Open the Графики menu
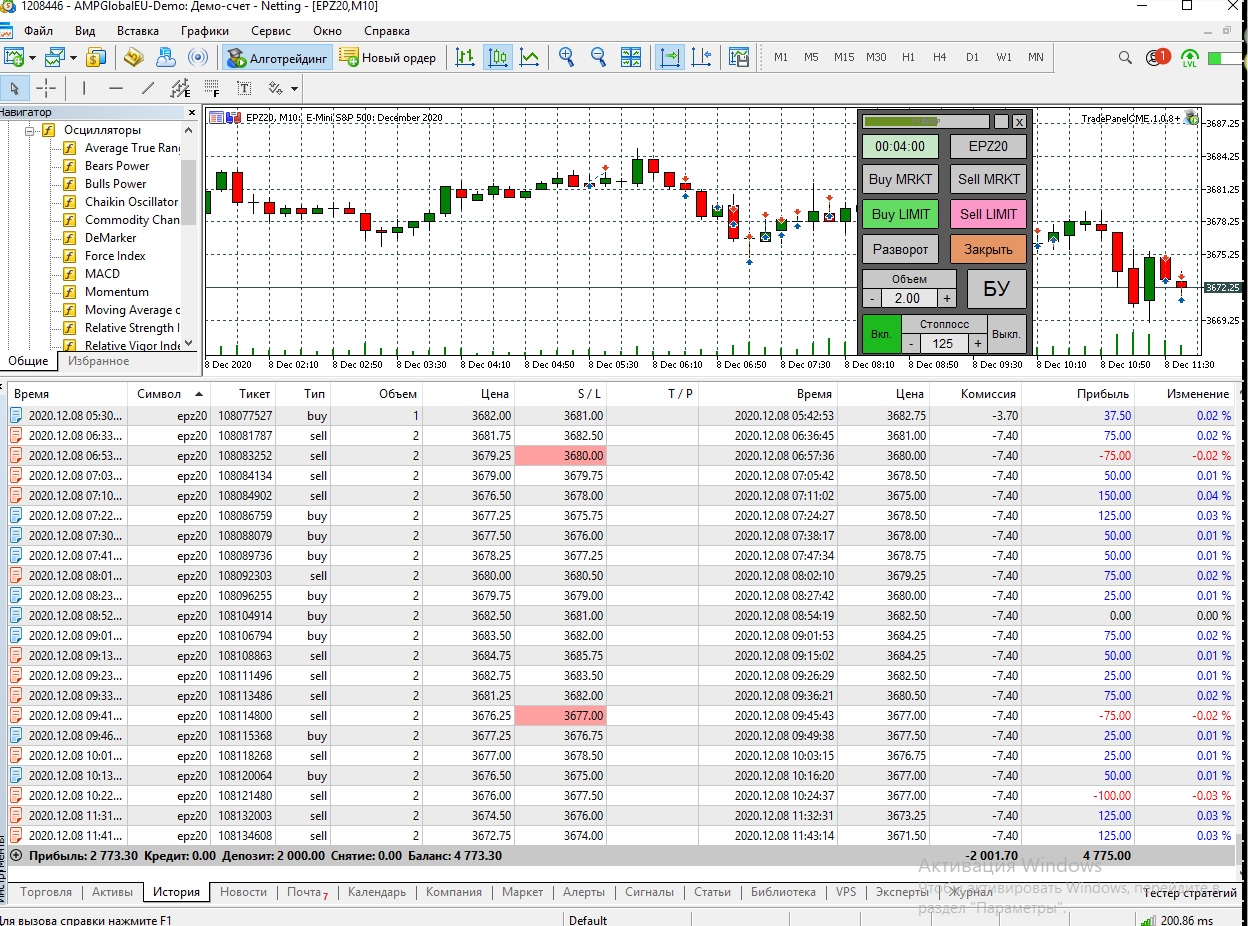The image size is (1248, 926). (x=204, y=31)
